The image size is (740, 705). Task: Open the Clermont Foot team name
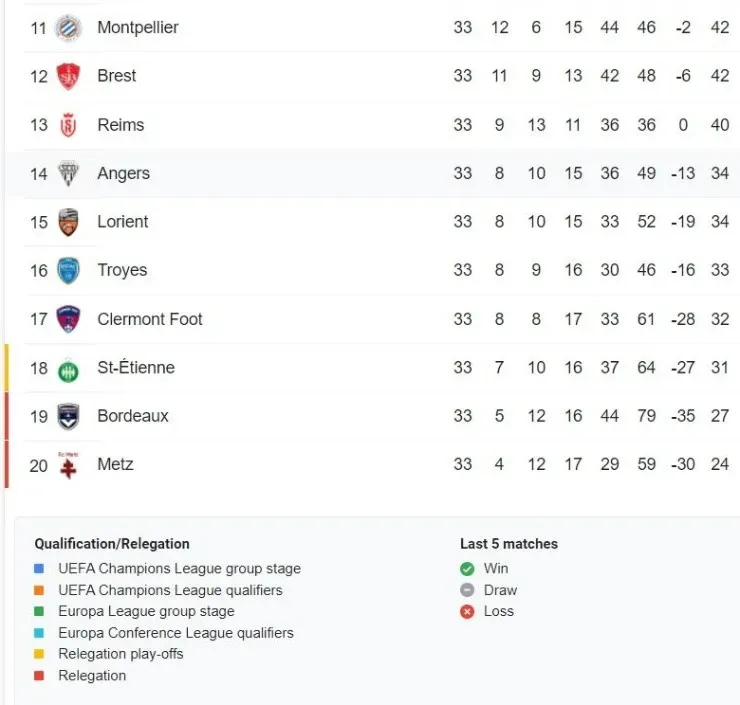coord(150,319)
